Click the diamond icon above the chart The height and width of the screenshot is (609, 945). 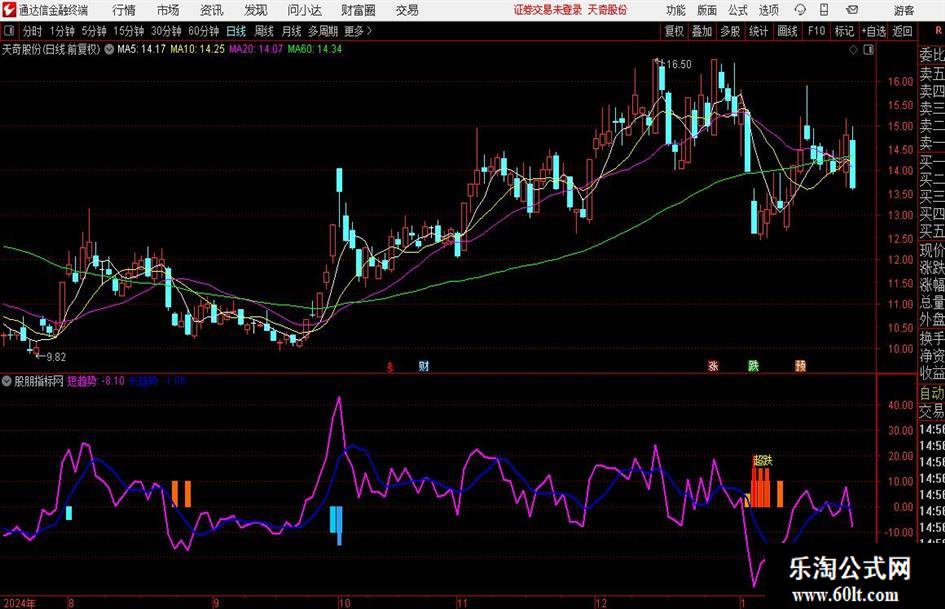pyautogui.click(x=853, y=50)
